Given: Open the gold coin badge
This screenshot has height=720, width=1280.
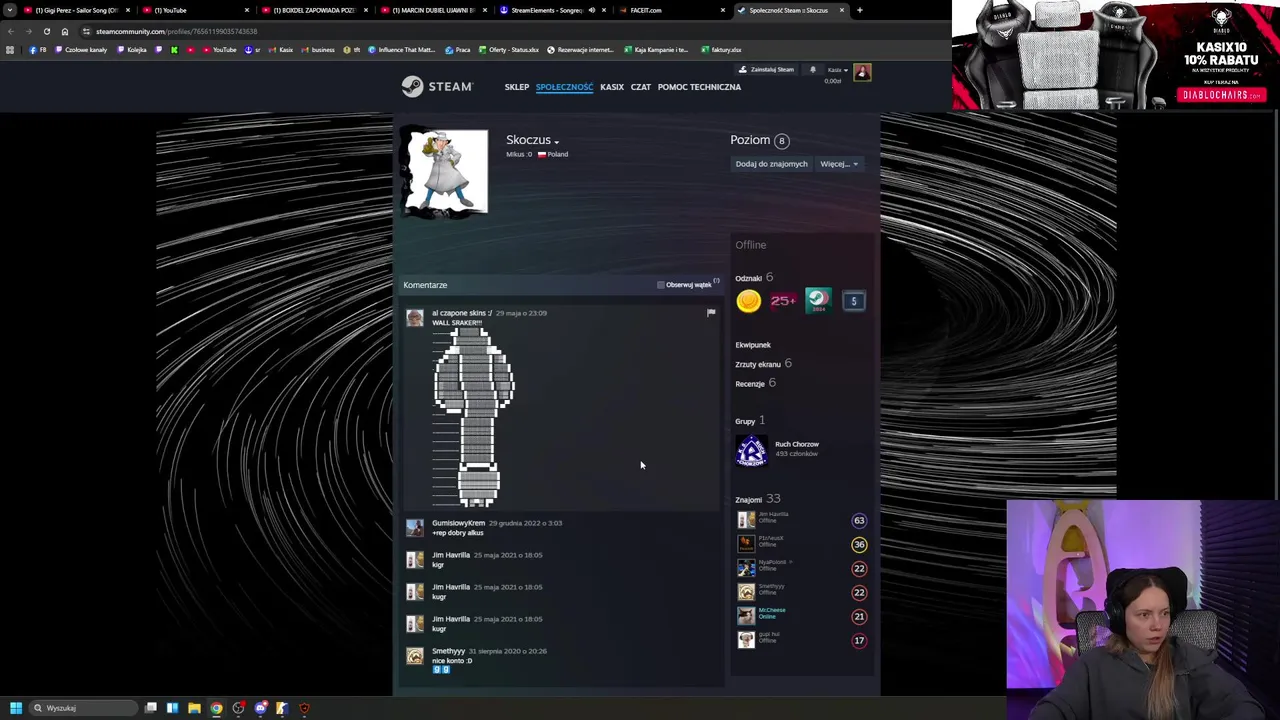Looking at the screenshot, I should (748, 301).
